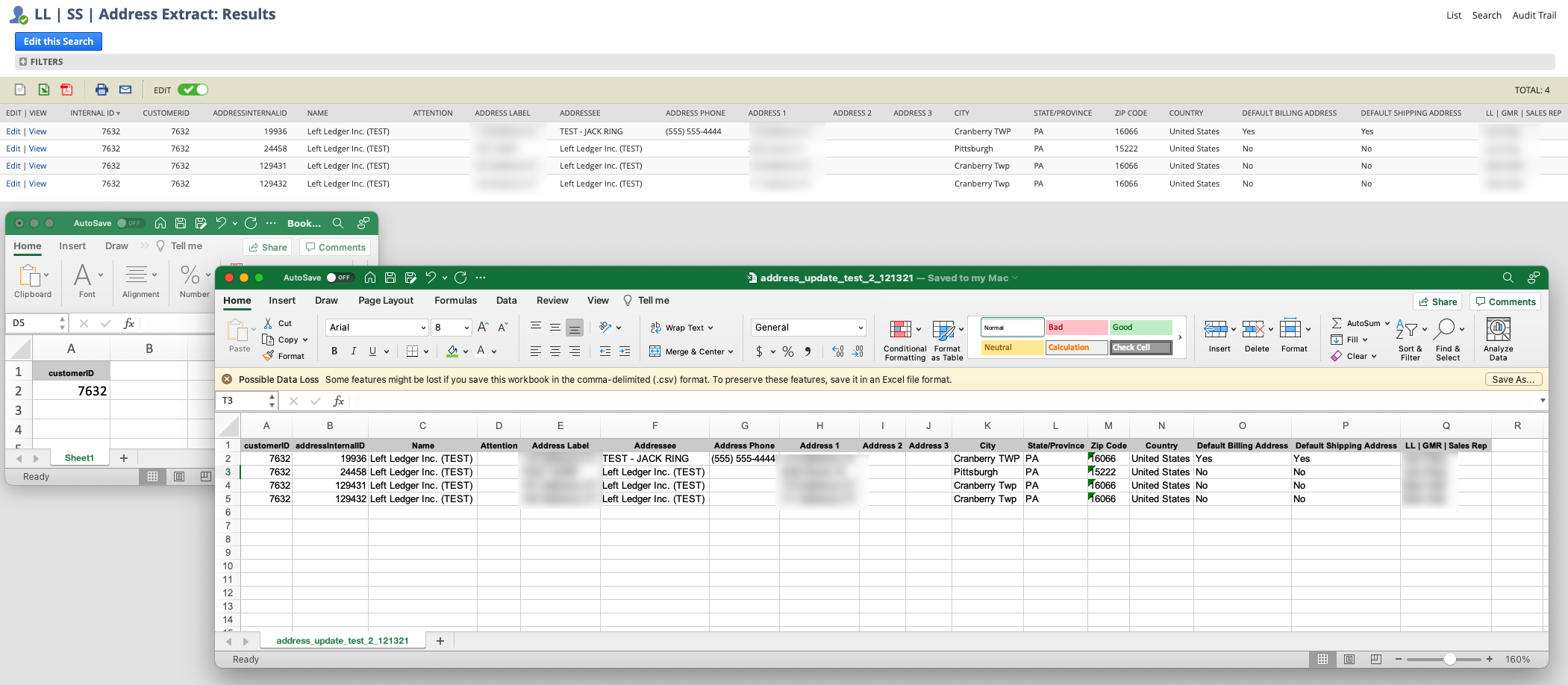Open Analyze Data in the ribbon
Screen dimensions: 1568x685
tap(1498, 339)
